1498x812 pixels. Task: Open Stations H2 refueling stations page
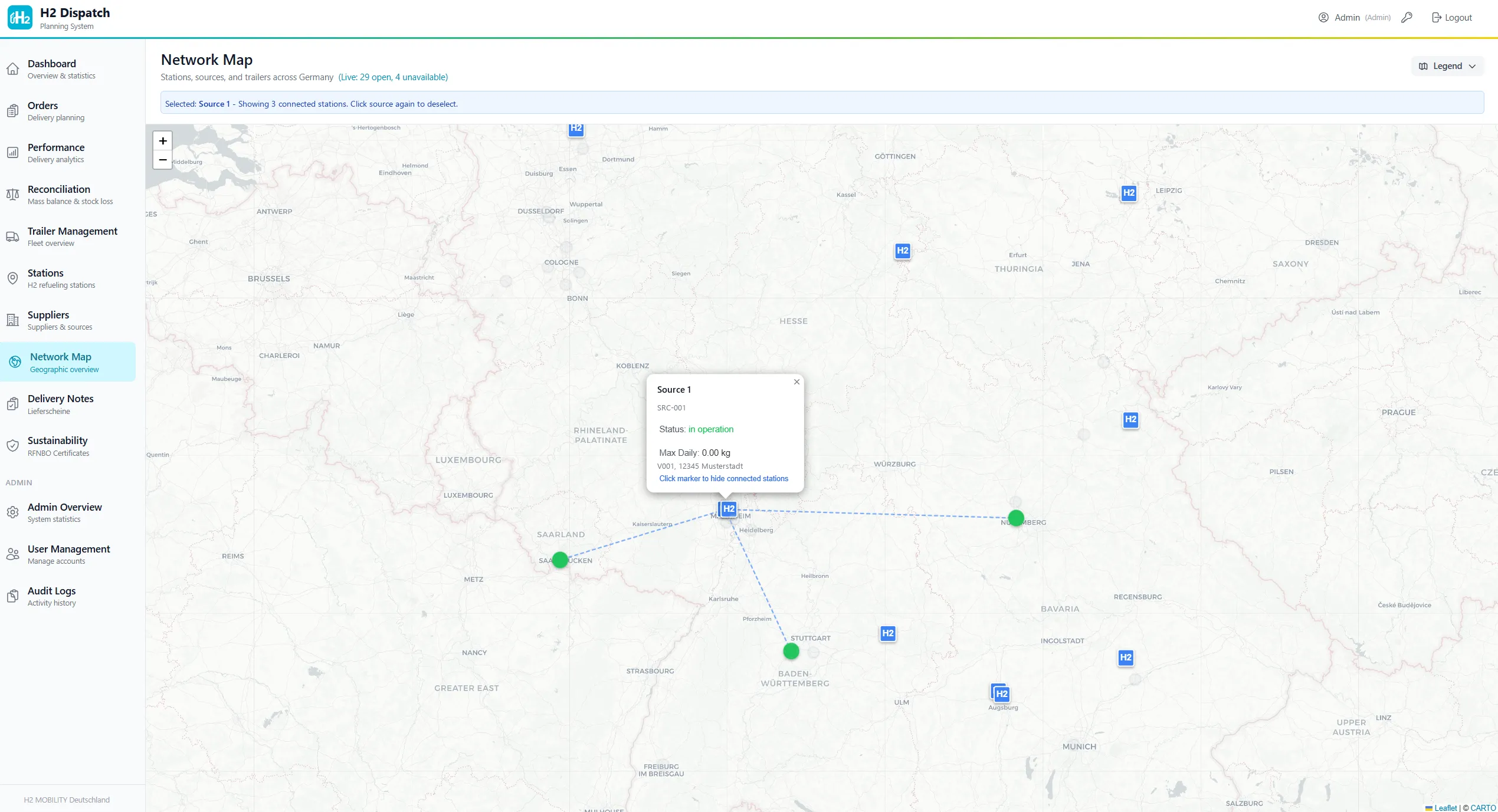click(68, 278)
